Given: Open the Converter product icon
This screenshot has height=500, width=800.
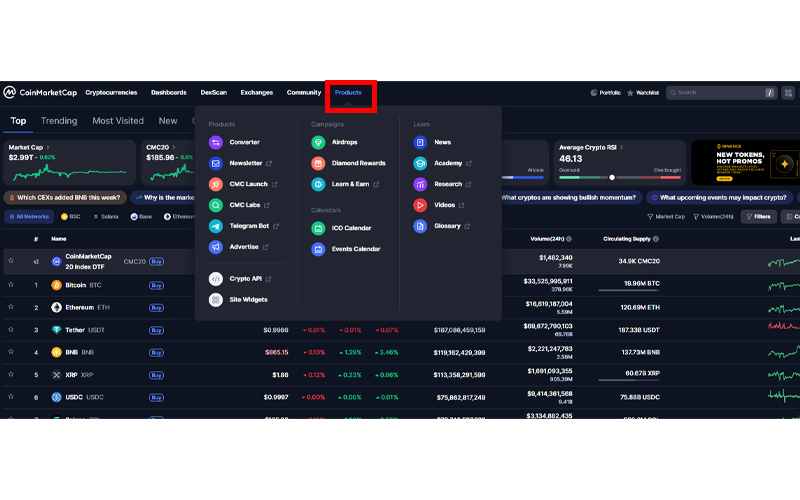Looking at the screenshot, I should click(x=216, y=142).
